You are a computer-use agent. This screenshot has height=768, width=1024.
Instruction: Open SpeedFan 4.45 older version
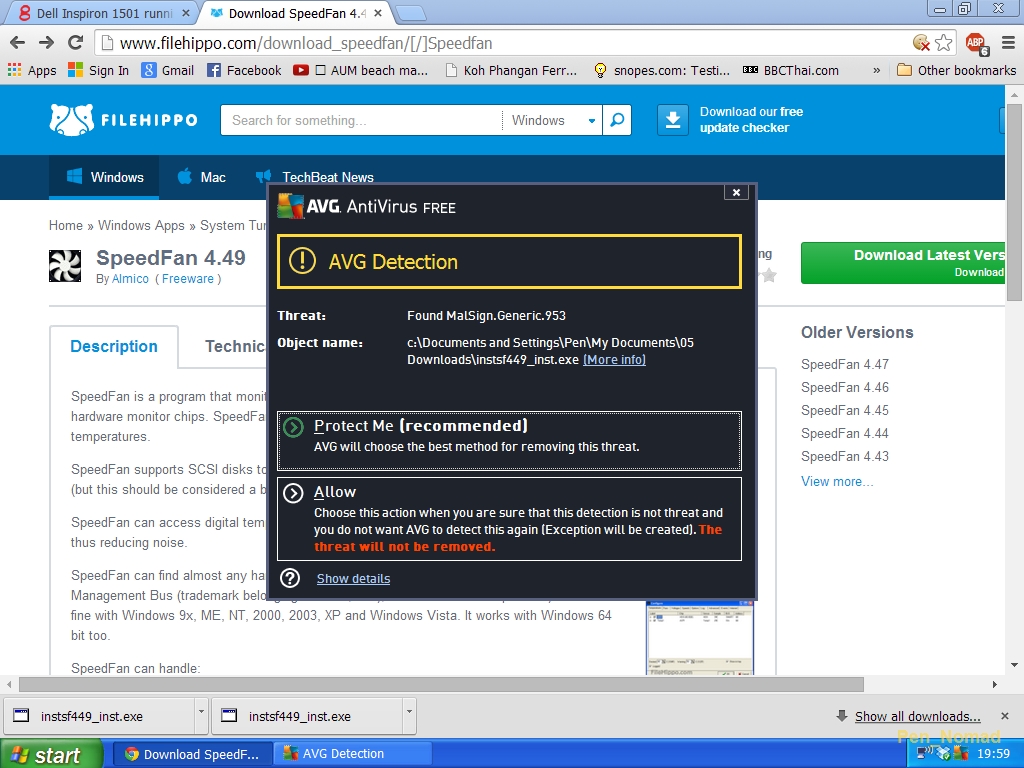pos(844,410)
